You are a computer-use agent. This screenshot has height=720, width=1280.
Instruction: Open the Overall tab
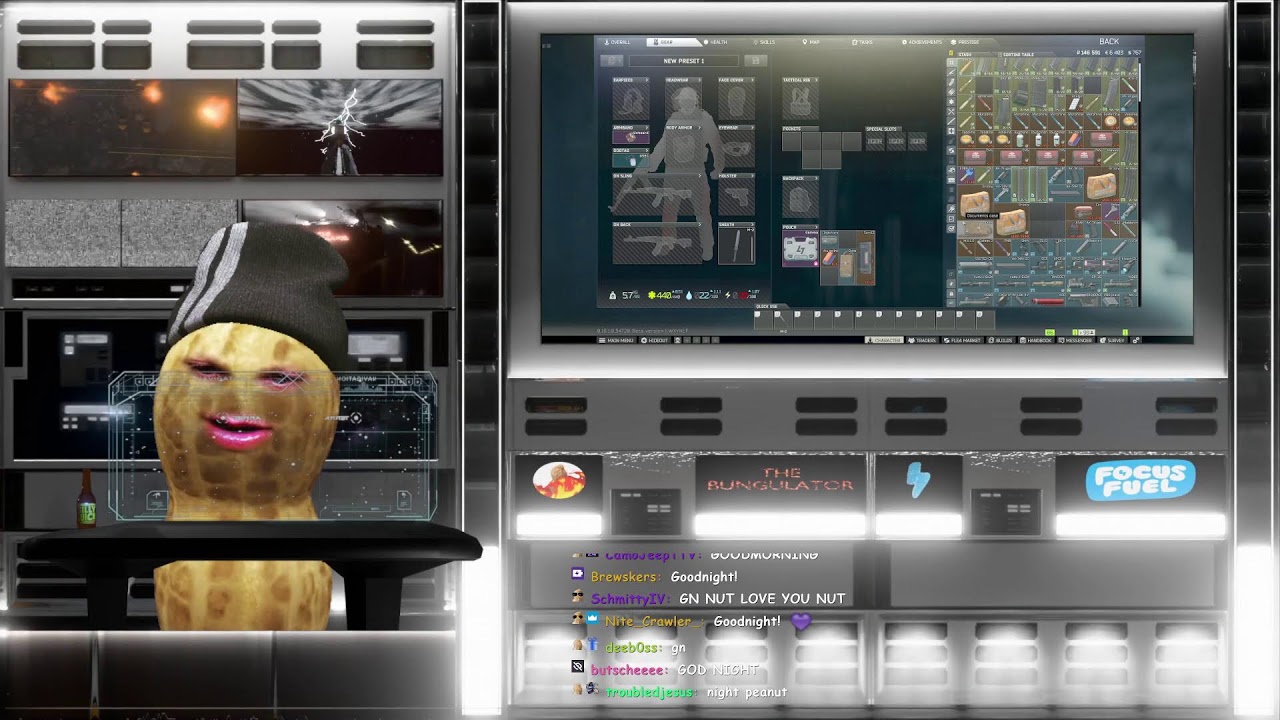coord(619,42)
